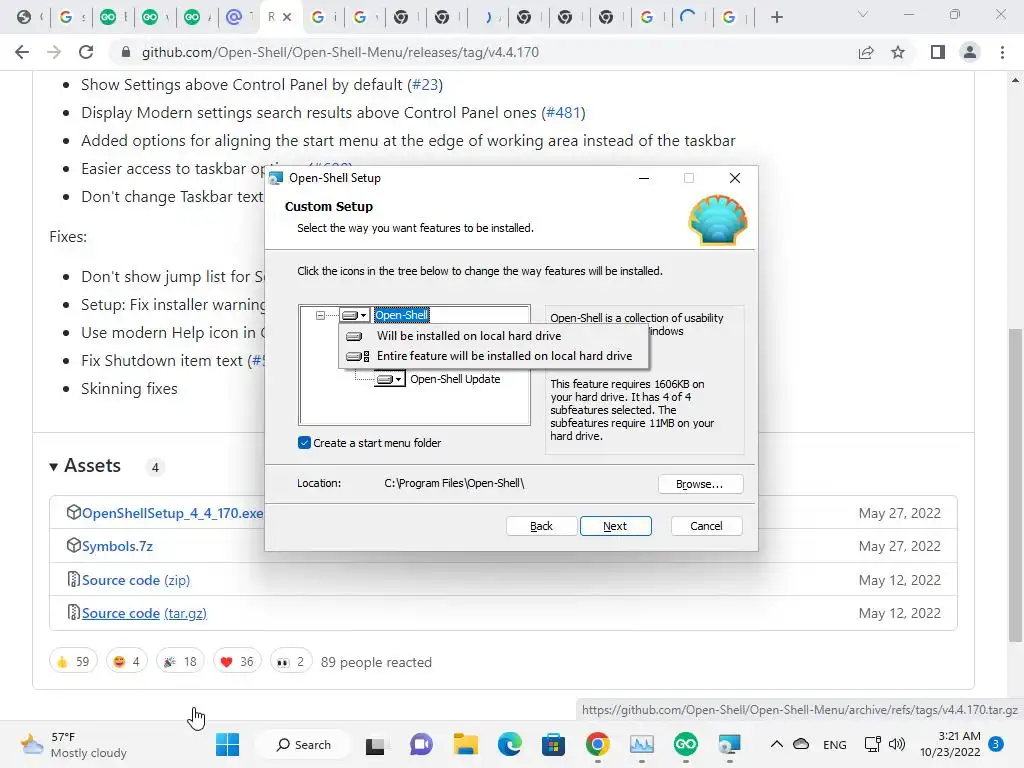Close the Open-Shell Setup dialog
This screenshot has height=768, width=1024.
pos(735,178)
